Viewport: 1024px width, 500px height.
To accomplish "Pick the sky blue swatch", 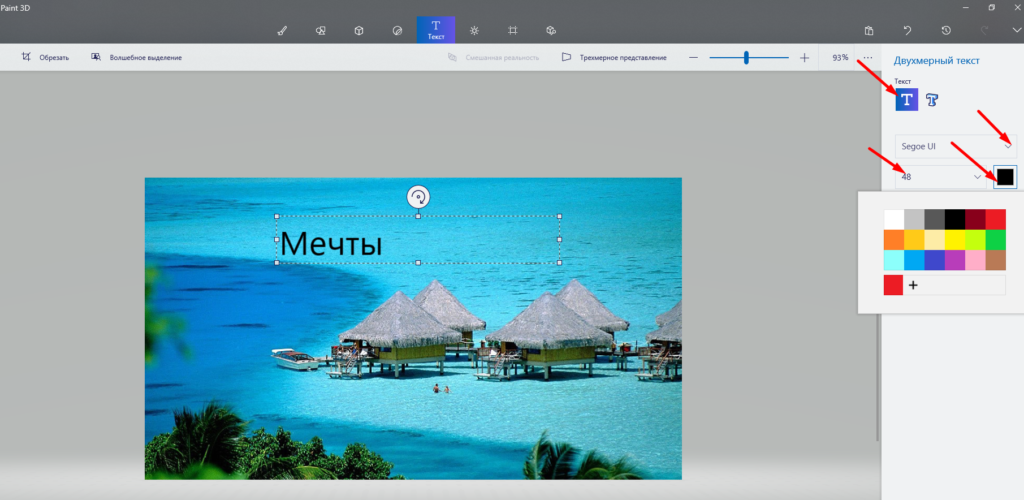I will pos(914,260).
